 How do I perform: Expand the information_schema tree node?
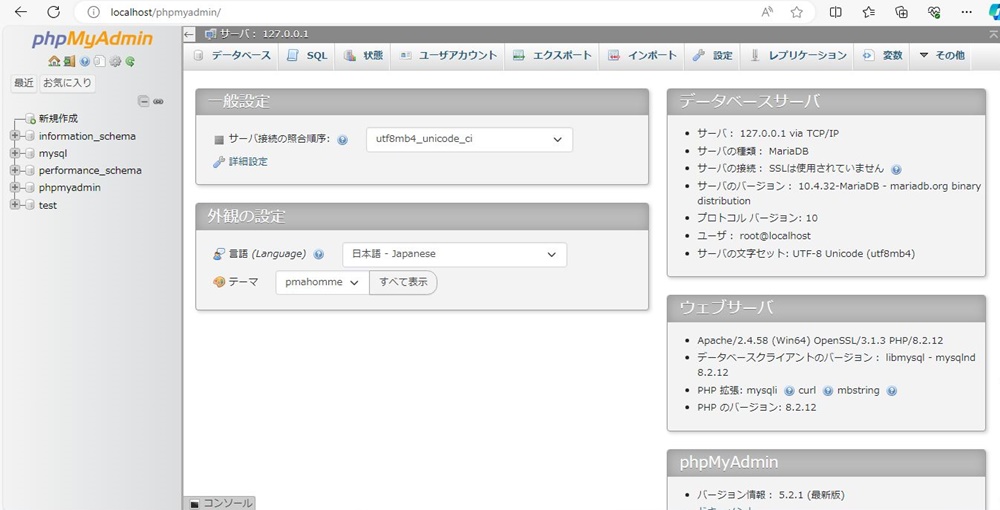15,136
